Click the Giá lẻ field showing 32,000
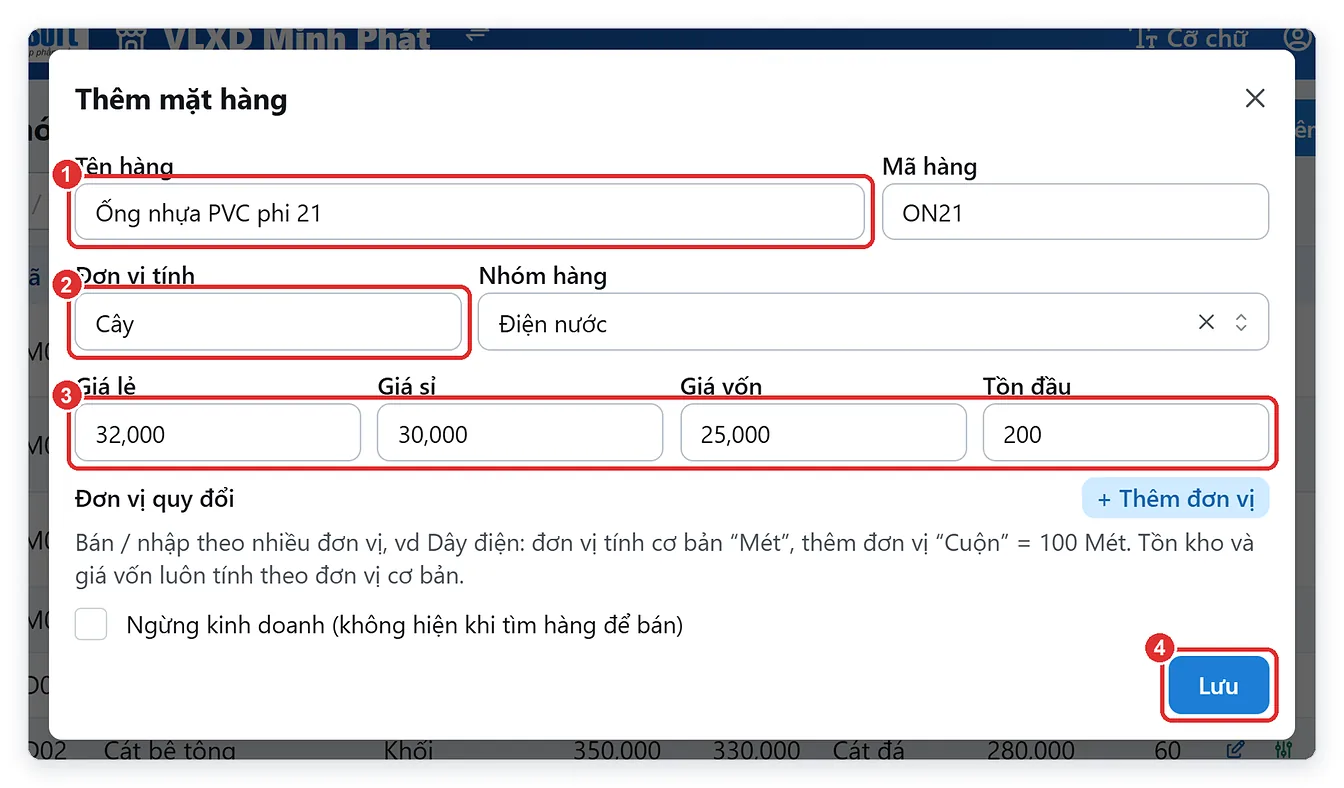1344x788 pixels. point(217,433)
